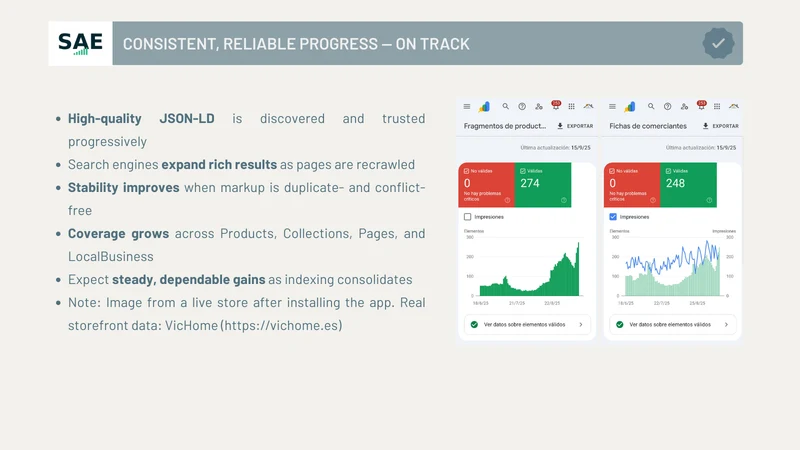Click Search Console logo in Fragmentos panel
This screenshot has width=800, height=450.
(x=484, y=107)
